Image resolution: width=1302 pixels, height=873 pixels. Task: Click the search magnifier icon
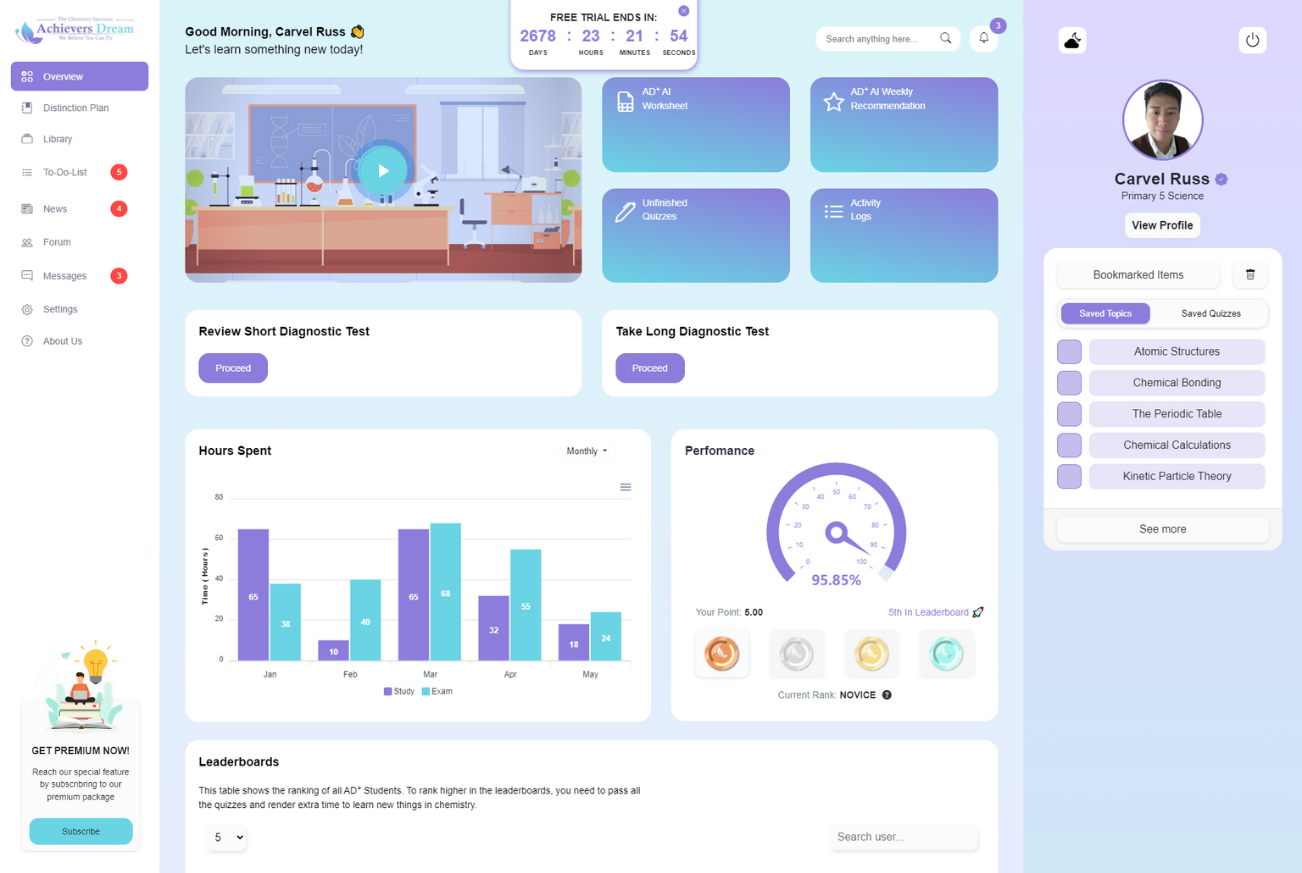click(x=945, y=39)
